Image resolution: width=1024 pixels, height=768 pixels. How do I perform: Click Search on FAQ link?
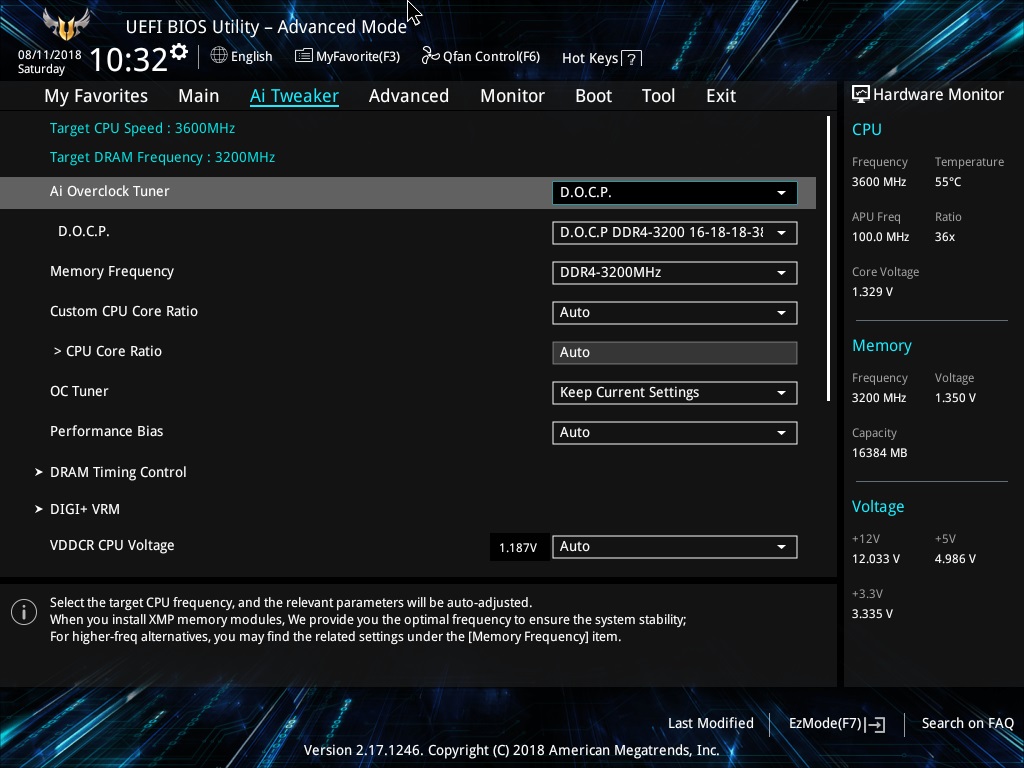[967, 723]
